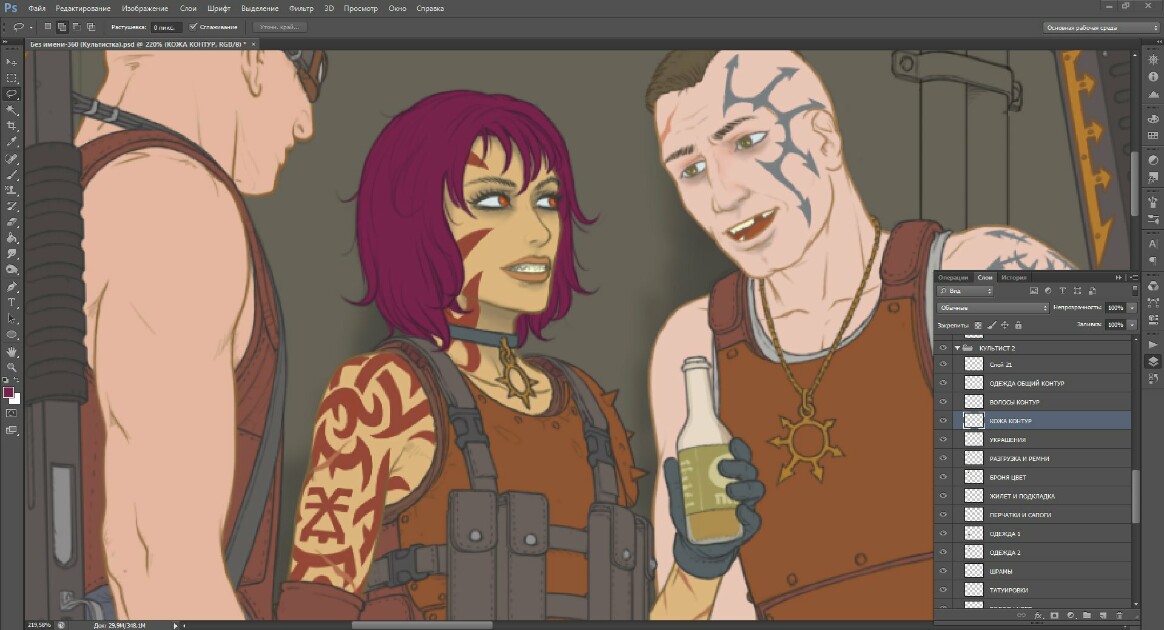Toggle the Сглаживание checkbox
The height and width of the screenshot is (630, 1164).
click(193, 27)
